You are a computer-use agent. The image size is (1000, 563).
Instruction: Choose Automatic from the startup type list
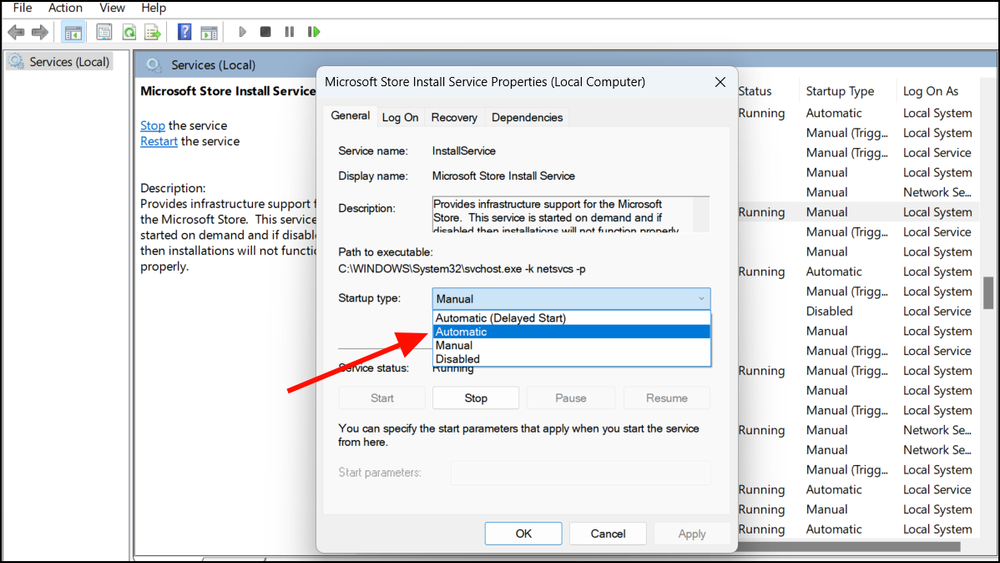[571, 332]
